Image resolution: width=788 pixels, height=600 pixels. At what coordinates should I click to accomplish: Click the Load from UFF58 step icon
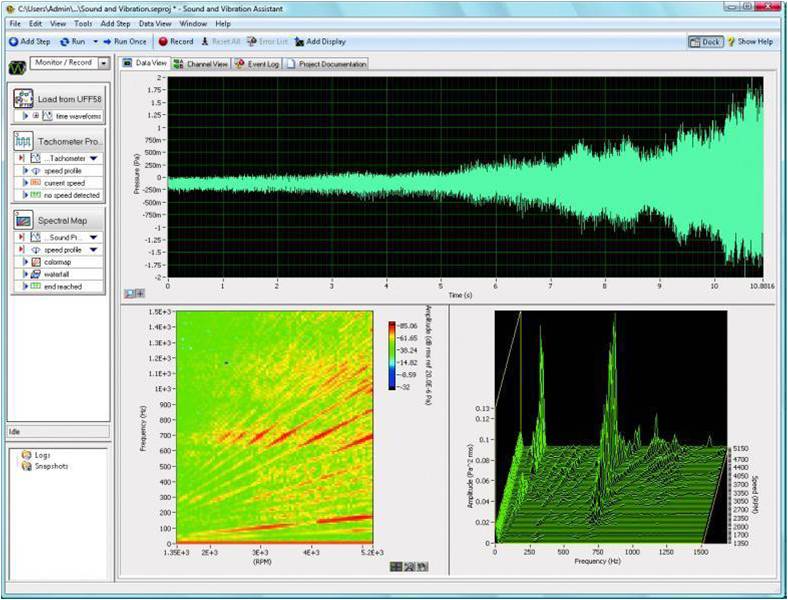tap(24, 99)
